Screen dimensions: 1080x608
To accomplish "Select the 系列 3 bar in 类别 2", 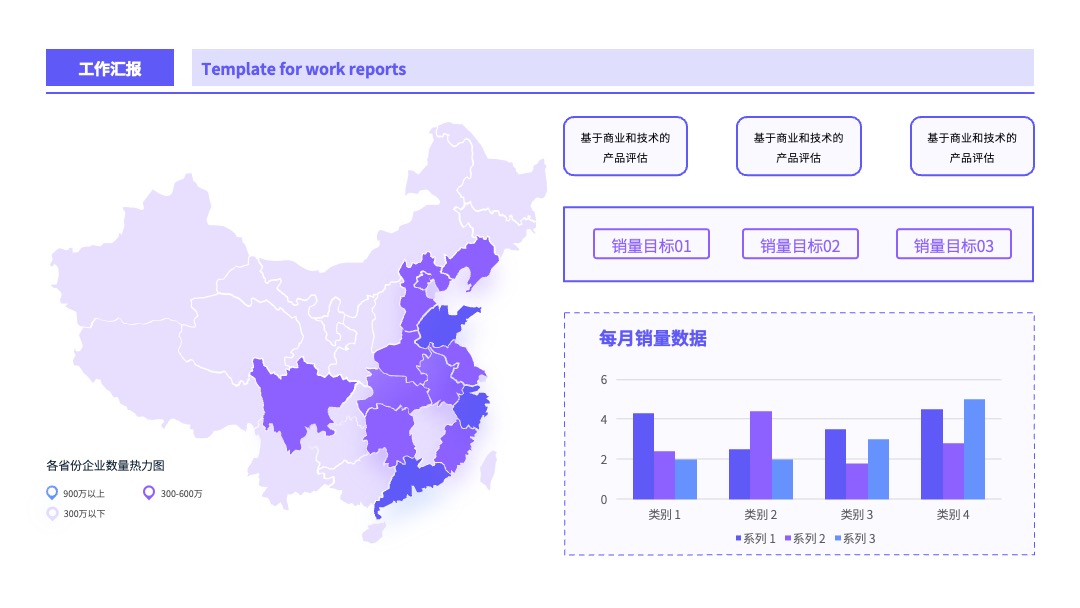I will point(782,479).
